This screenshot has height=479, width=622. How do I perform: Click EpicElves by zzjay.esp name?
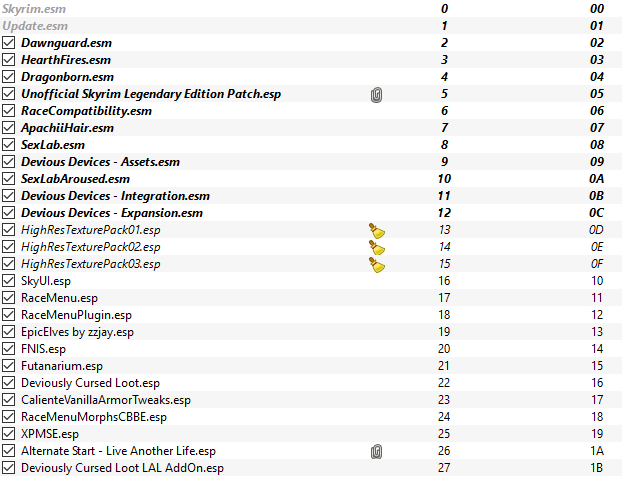[x=77, y=332]
